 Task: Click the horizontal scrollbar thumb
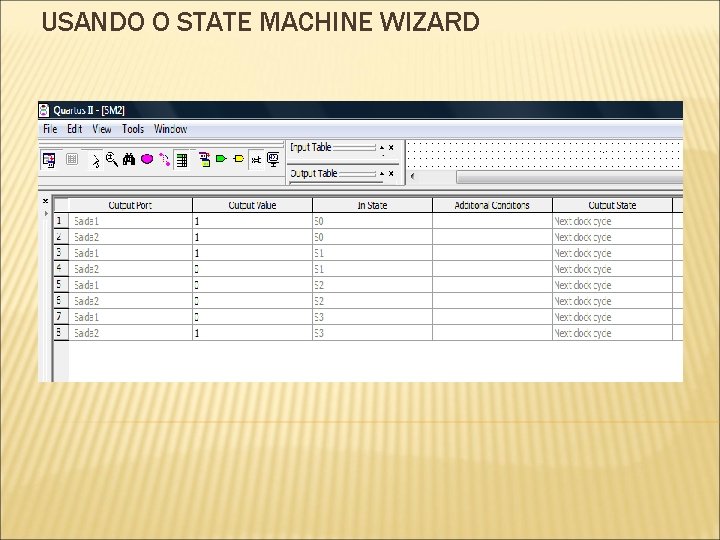[x=569, y=177]
